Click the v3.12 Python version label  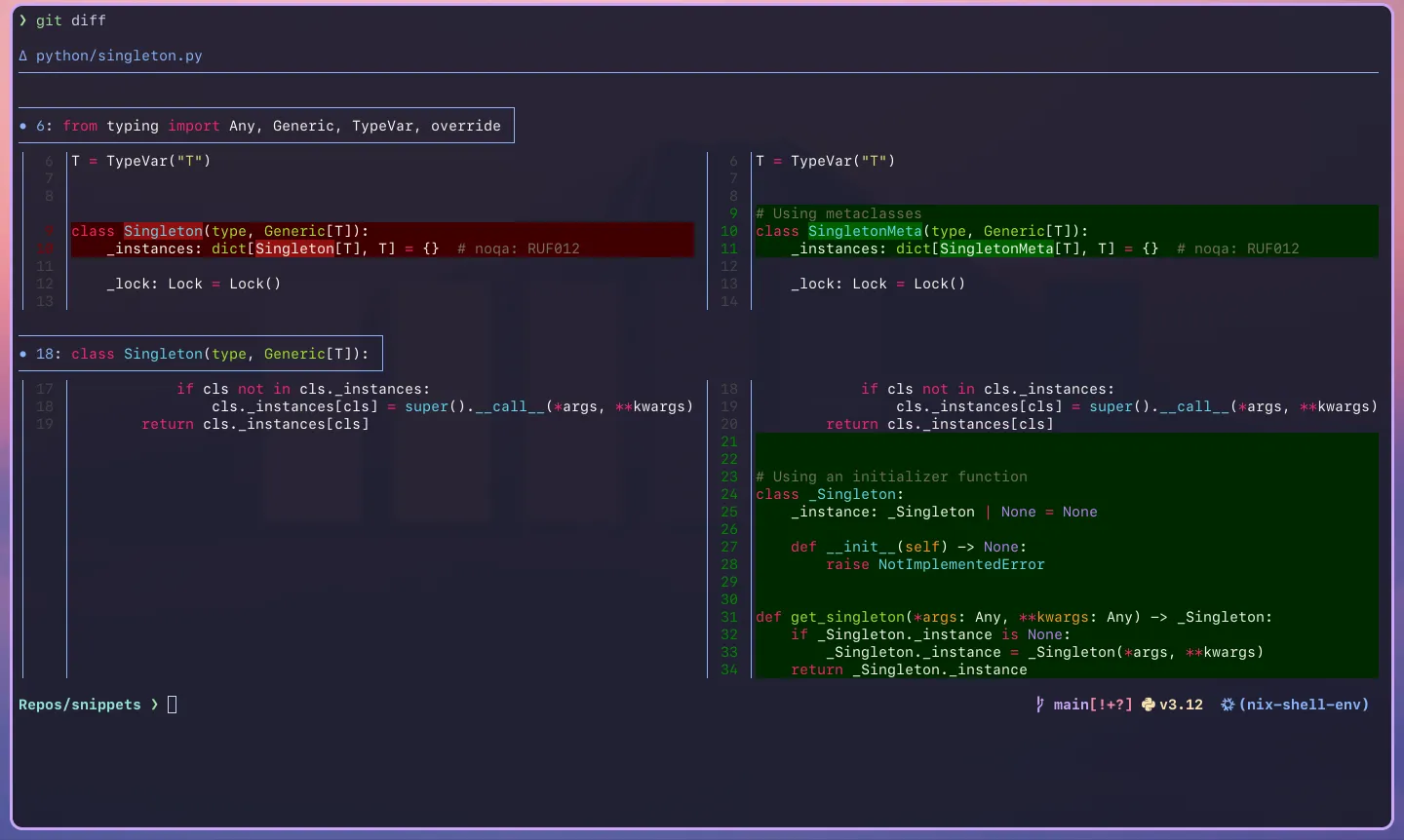1180,704
